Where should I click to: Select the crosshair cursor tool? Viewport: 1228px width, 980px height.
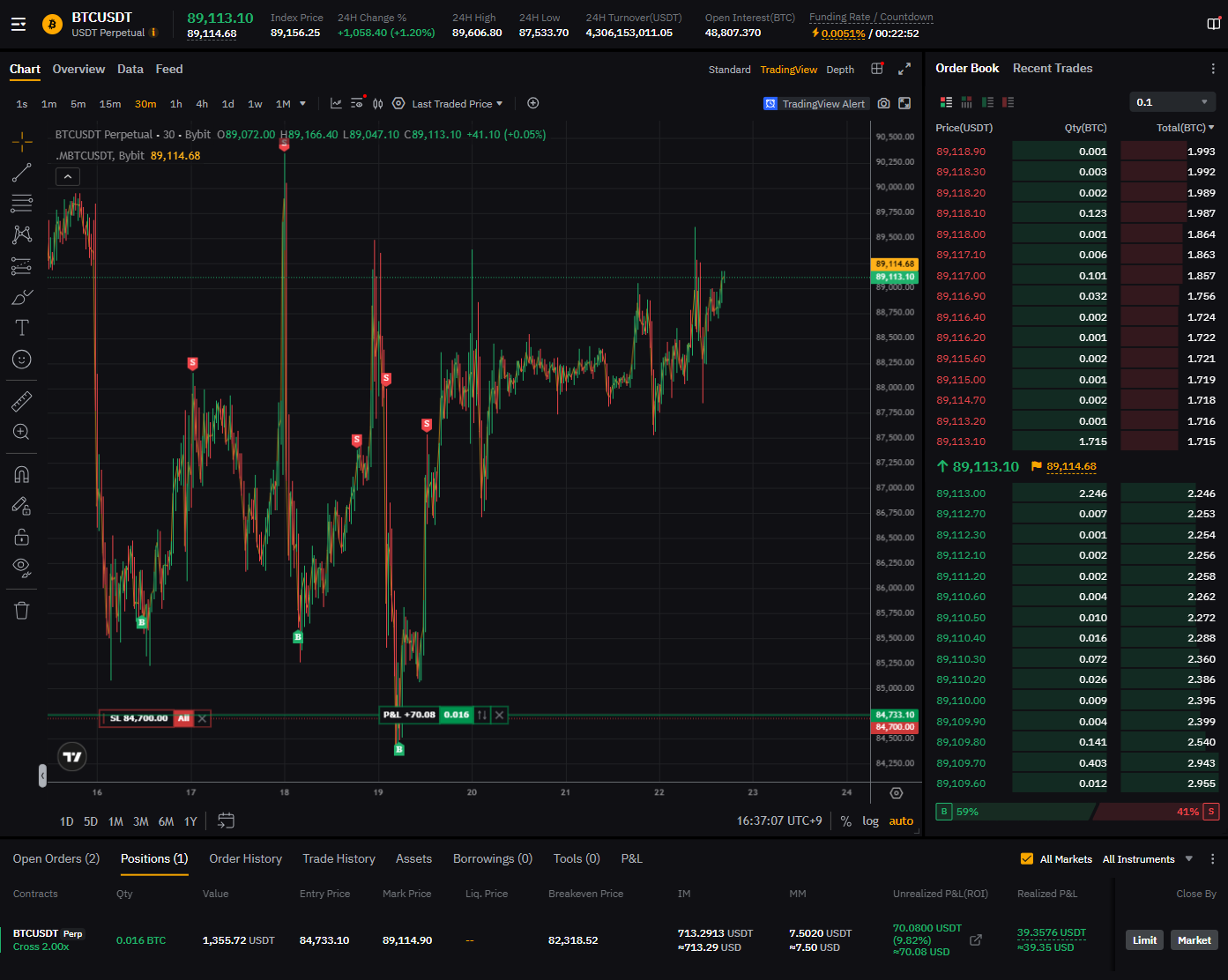[22, 141]
